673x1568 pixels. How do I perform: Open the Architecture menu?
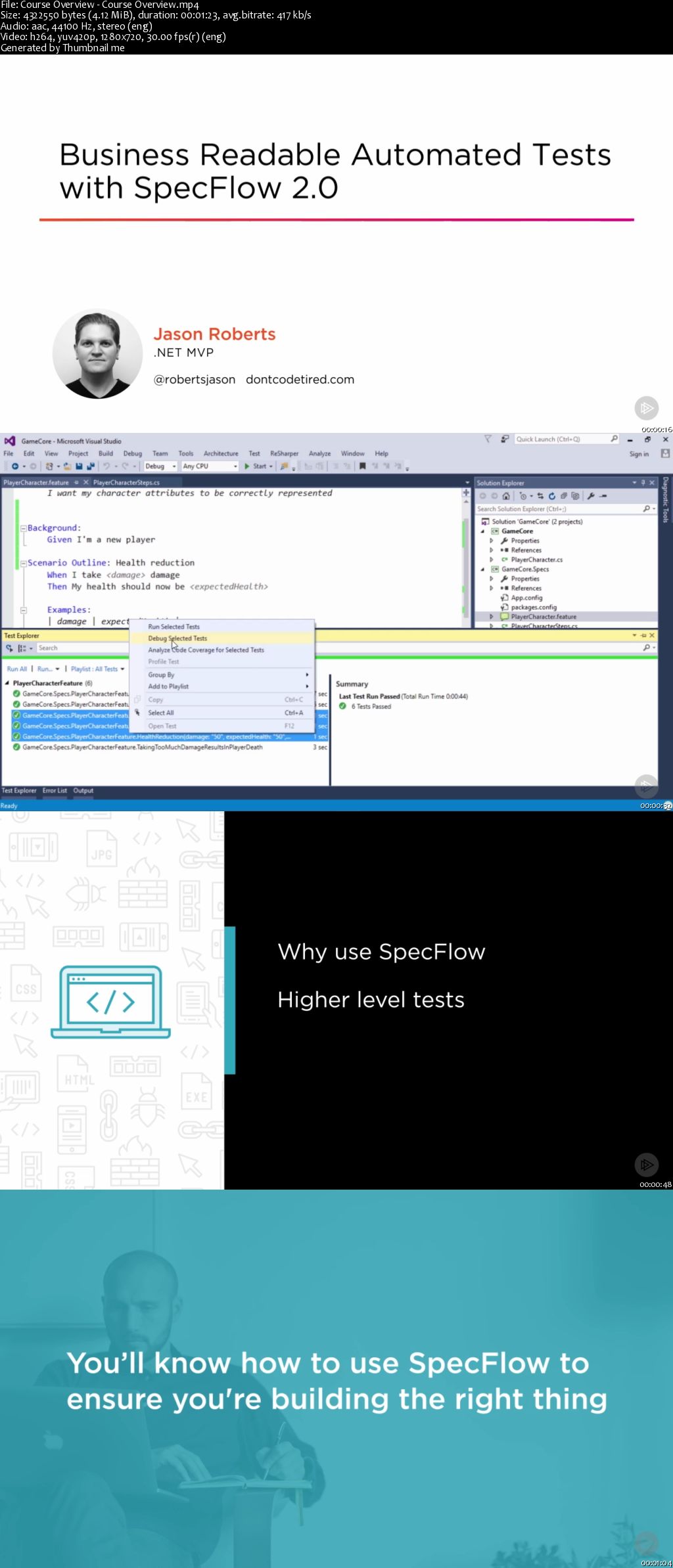[x=221, y=453]
